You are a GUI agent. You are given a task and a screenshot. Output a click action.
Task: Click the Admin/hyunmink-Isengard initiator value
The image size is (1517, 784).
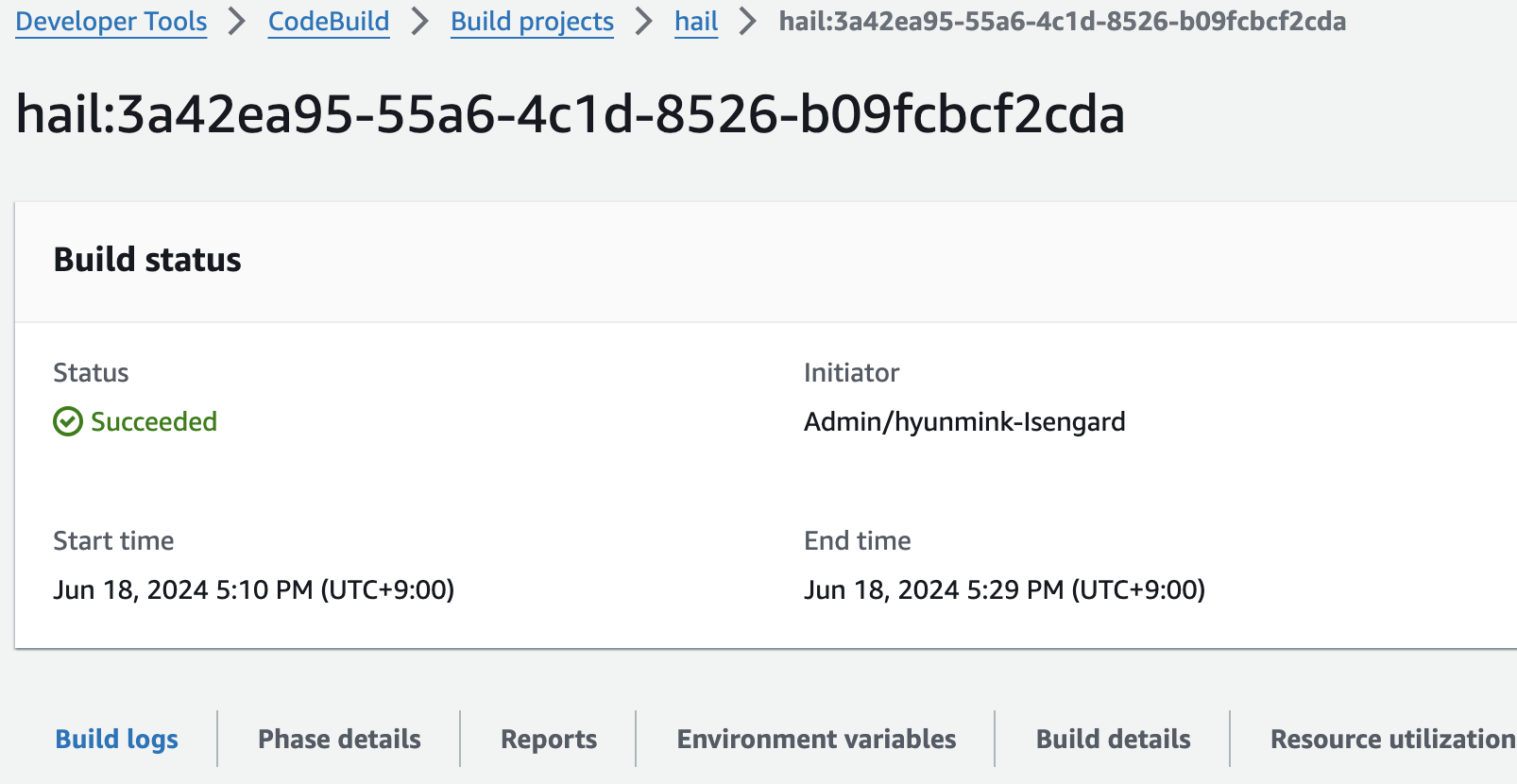point(964,421)
